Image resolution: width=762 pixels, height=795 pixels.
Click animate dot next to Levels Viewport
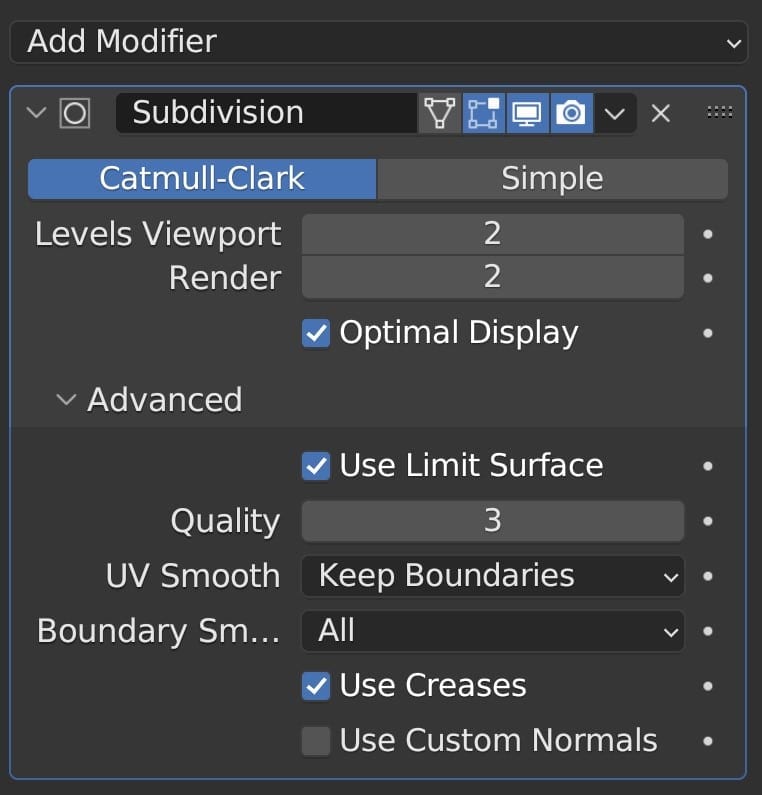(x=708, y=234)
